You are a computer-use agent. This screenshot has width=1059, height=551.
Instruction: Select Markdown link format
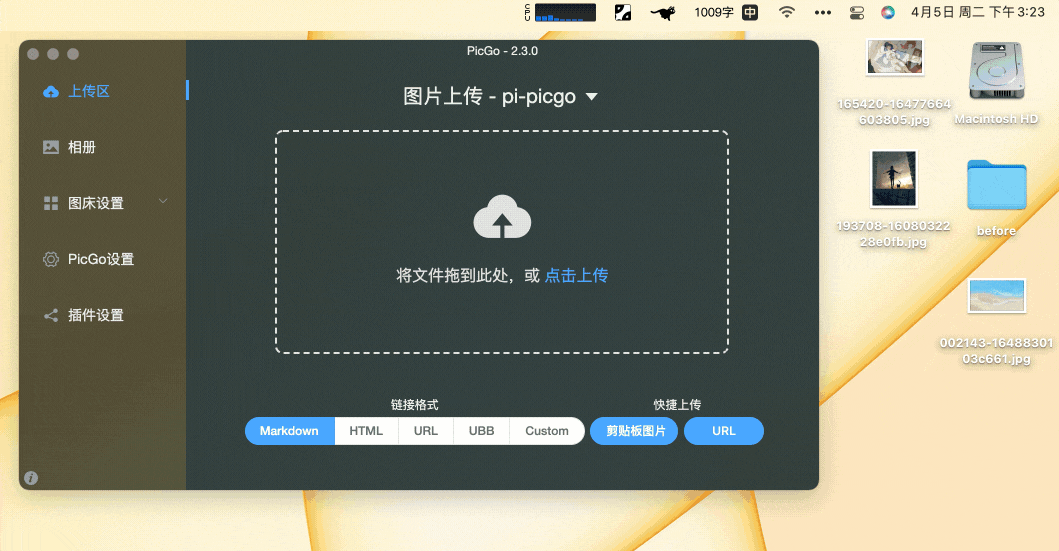click(290, 431)
